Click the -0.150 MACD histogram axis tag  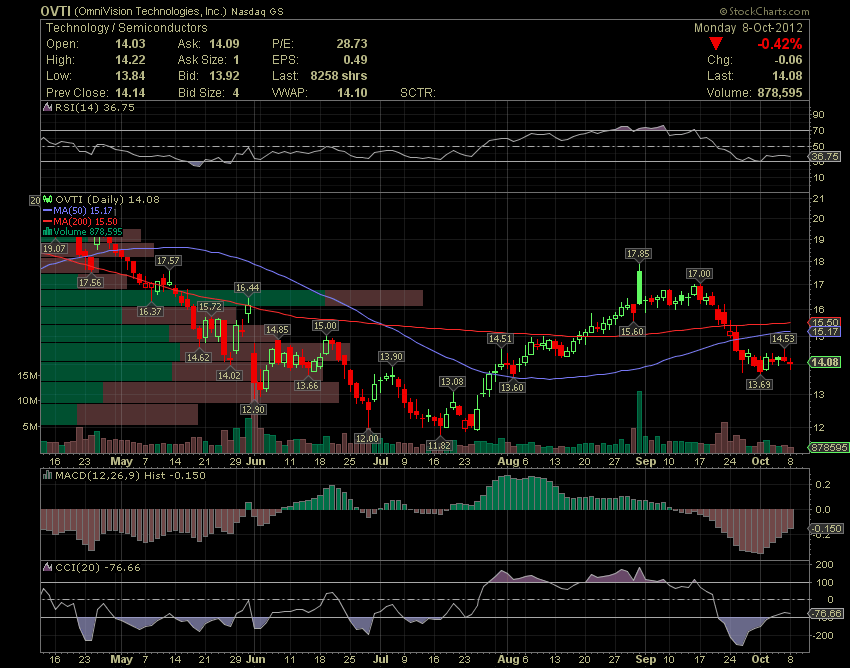pyautogui.click(x=826, y=528)
